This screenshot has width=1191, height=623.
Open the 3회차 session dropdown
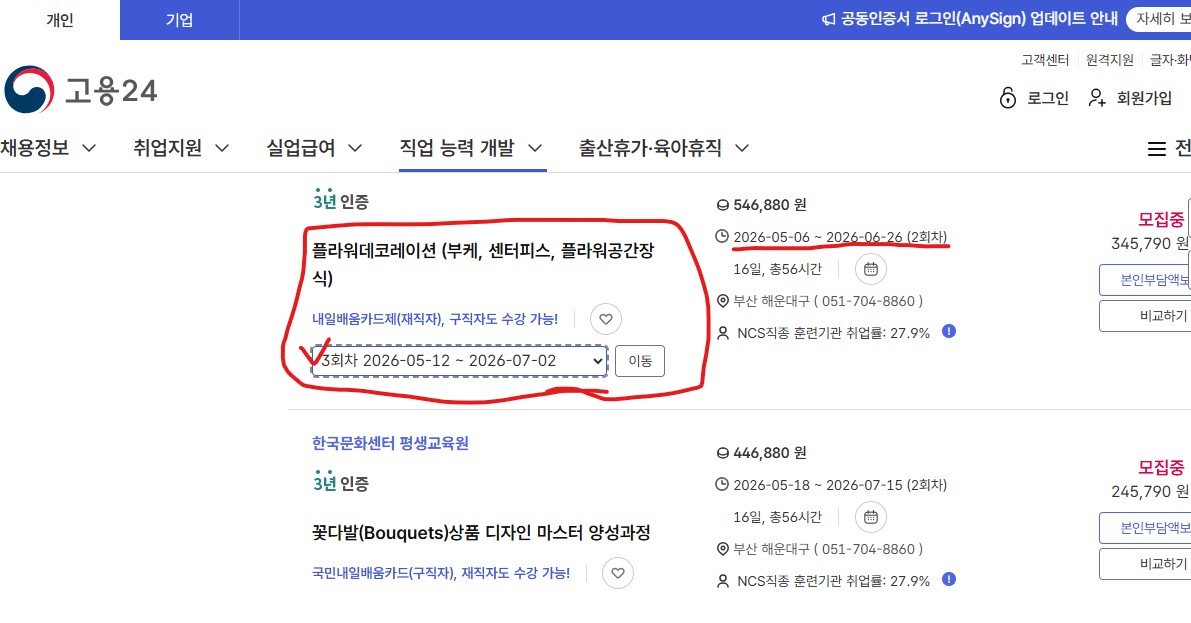point(459,360)
